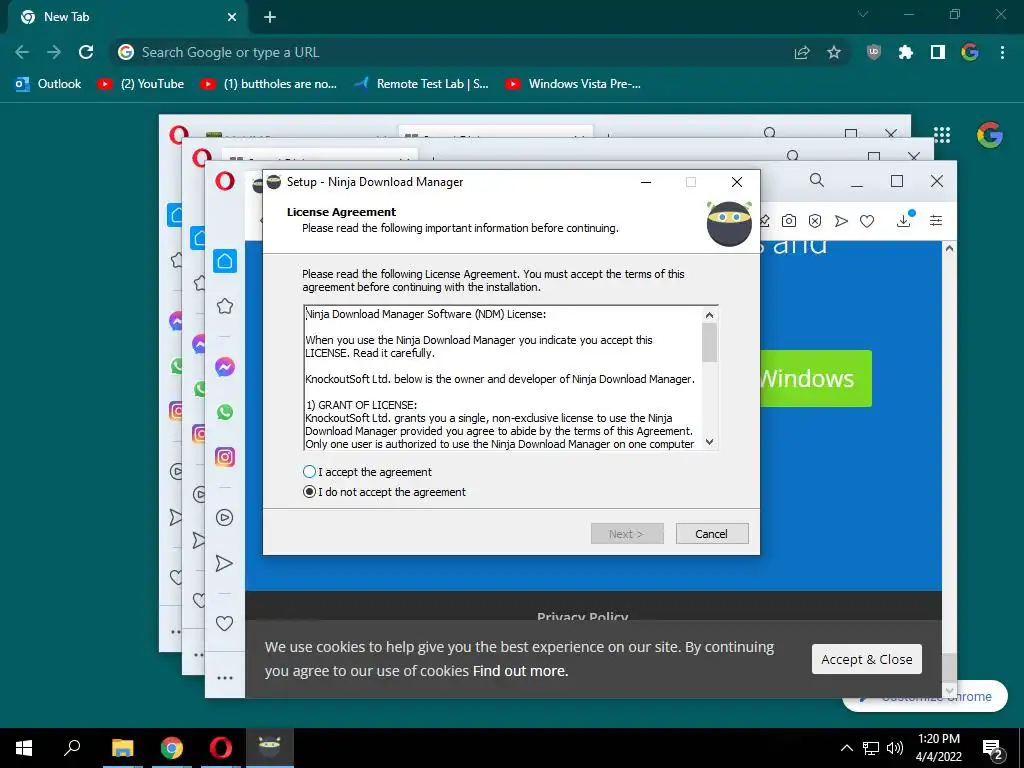This screenshot has height=768, width=1024.
Task: Expand the system tray hidden icons chevron
Action: click(x=846, y=748)
